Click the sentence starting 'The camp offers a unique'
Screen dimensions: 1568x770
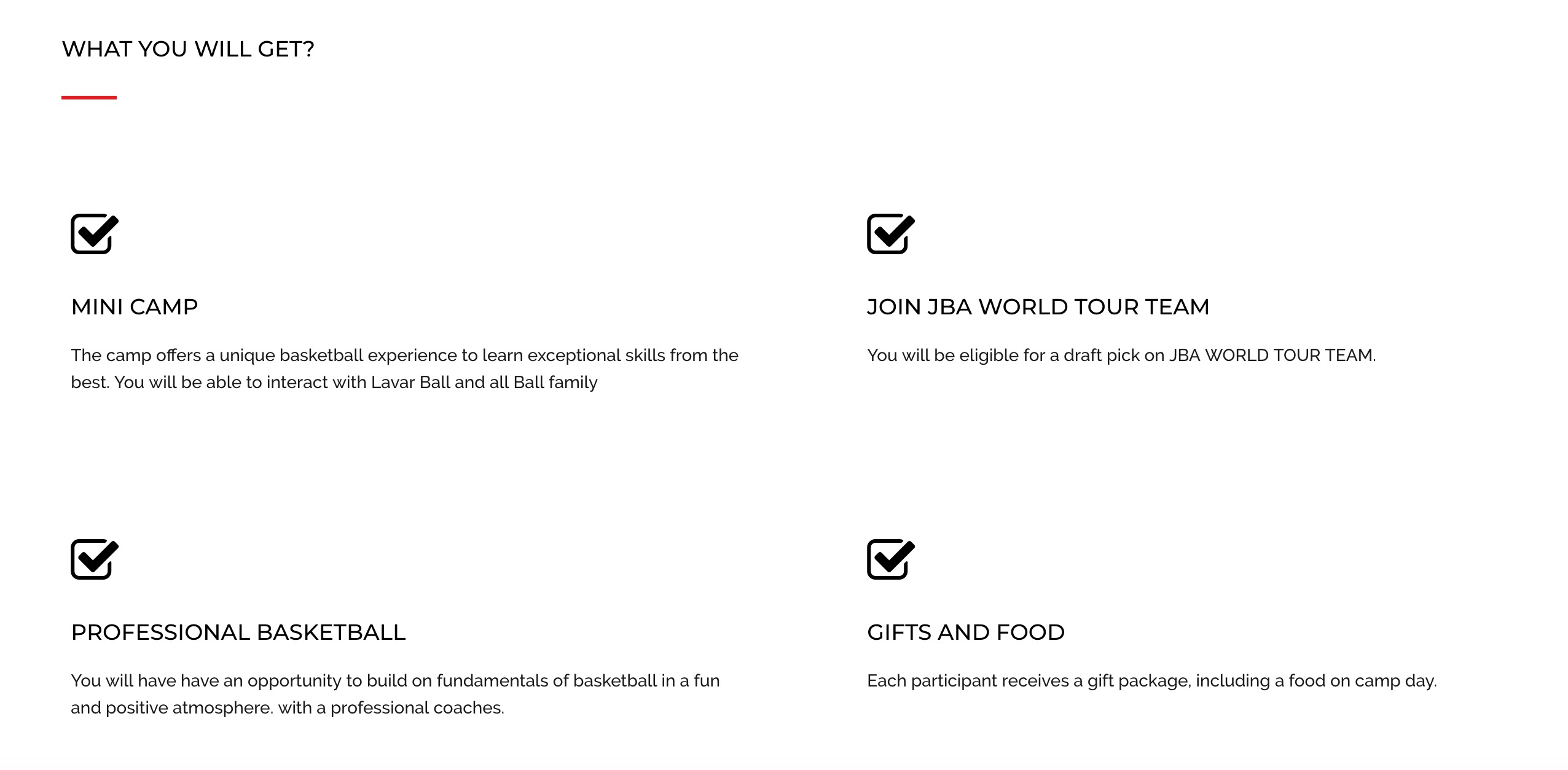click(x=404, y=368)
